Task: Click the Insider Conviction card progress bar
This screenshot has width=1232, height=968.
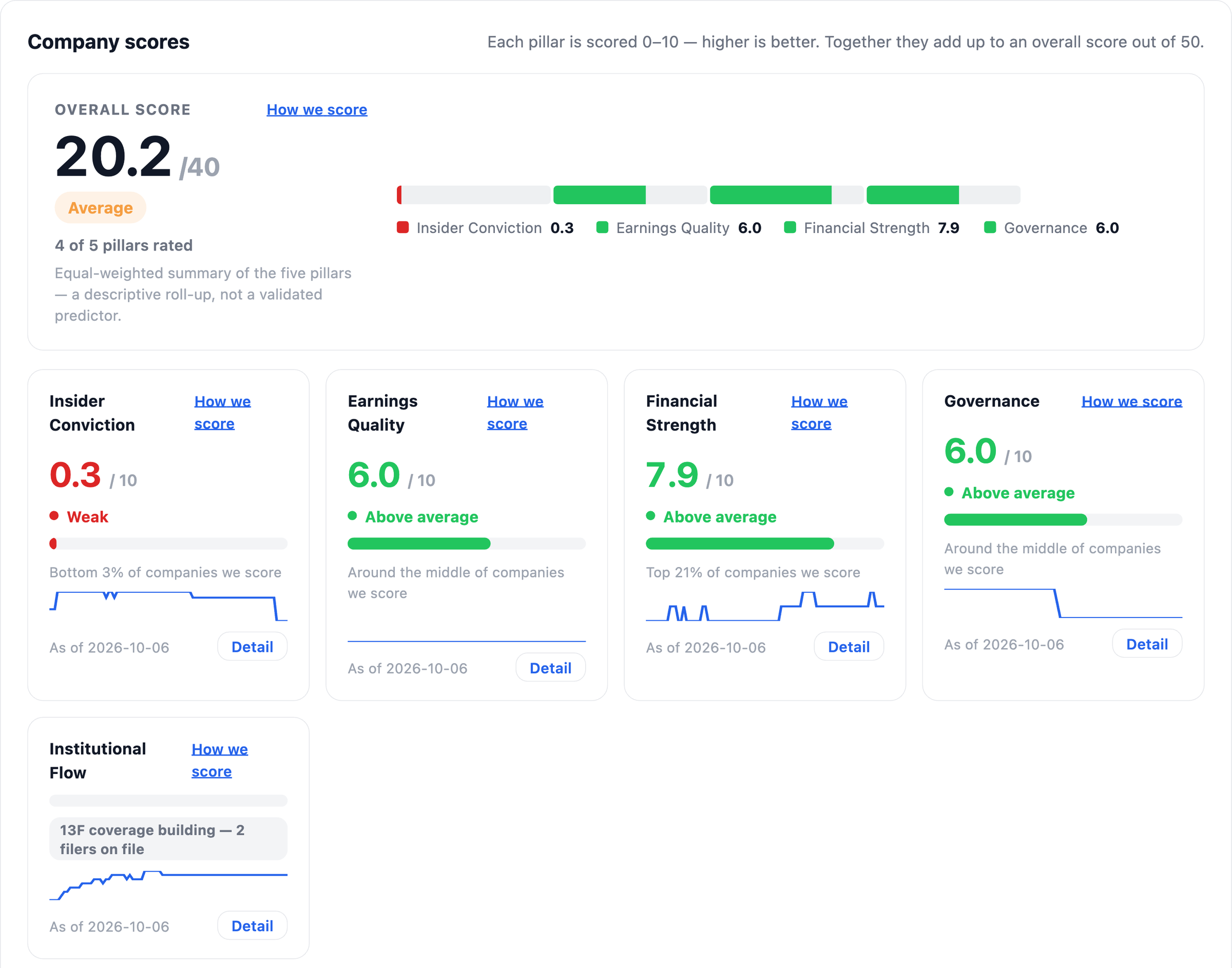Action: click(168, 544)
